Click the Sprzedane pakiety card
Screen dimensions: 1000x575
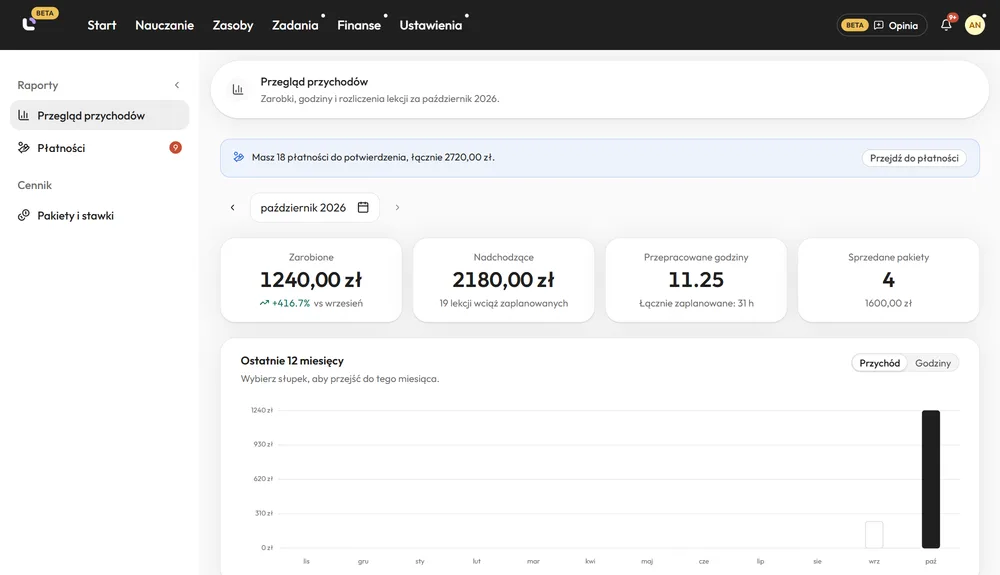(888, 280)
